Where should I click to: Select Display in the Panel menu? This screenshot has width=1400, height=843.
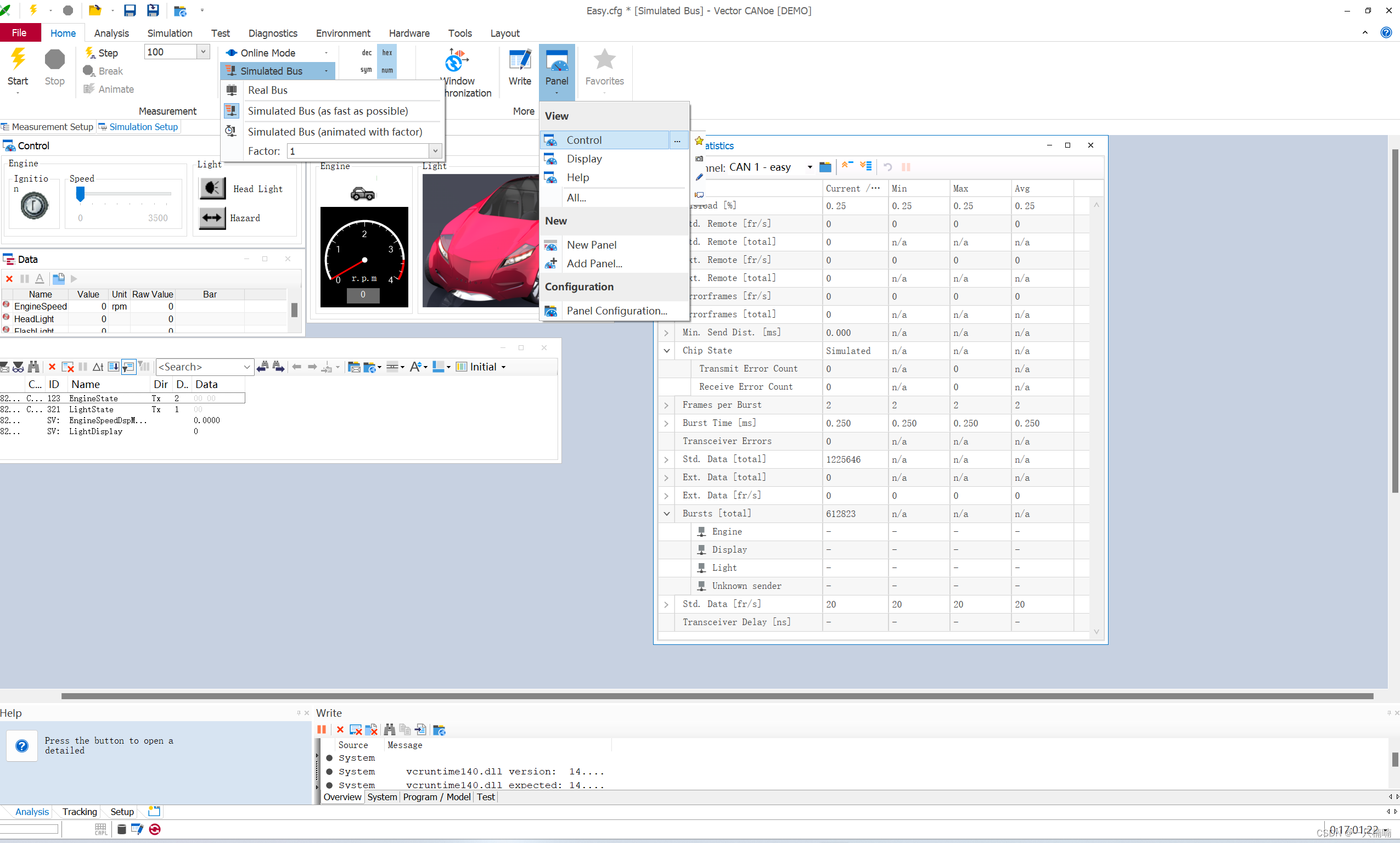click(x=614, y=159)
